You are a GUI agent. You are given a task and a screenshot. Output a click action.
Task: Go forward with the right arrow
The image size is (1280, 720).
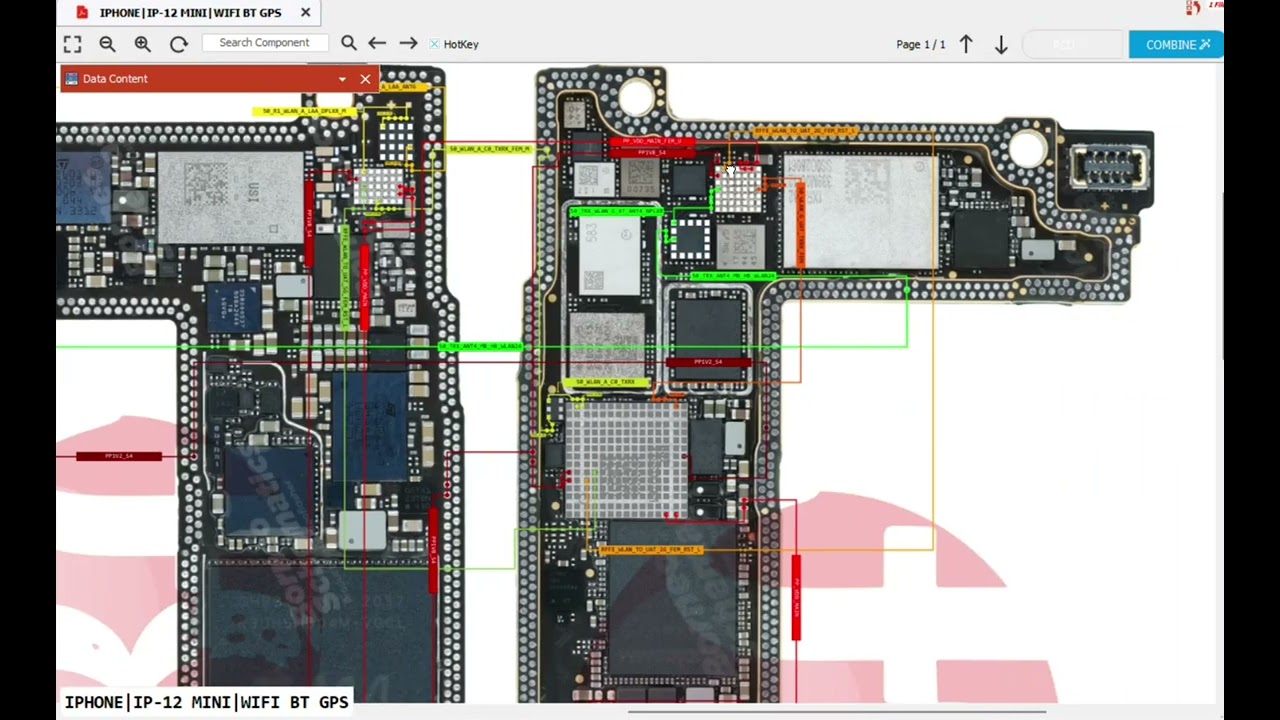pos(408,43)
